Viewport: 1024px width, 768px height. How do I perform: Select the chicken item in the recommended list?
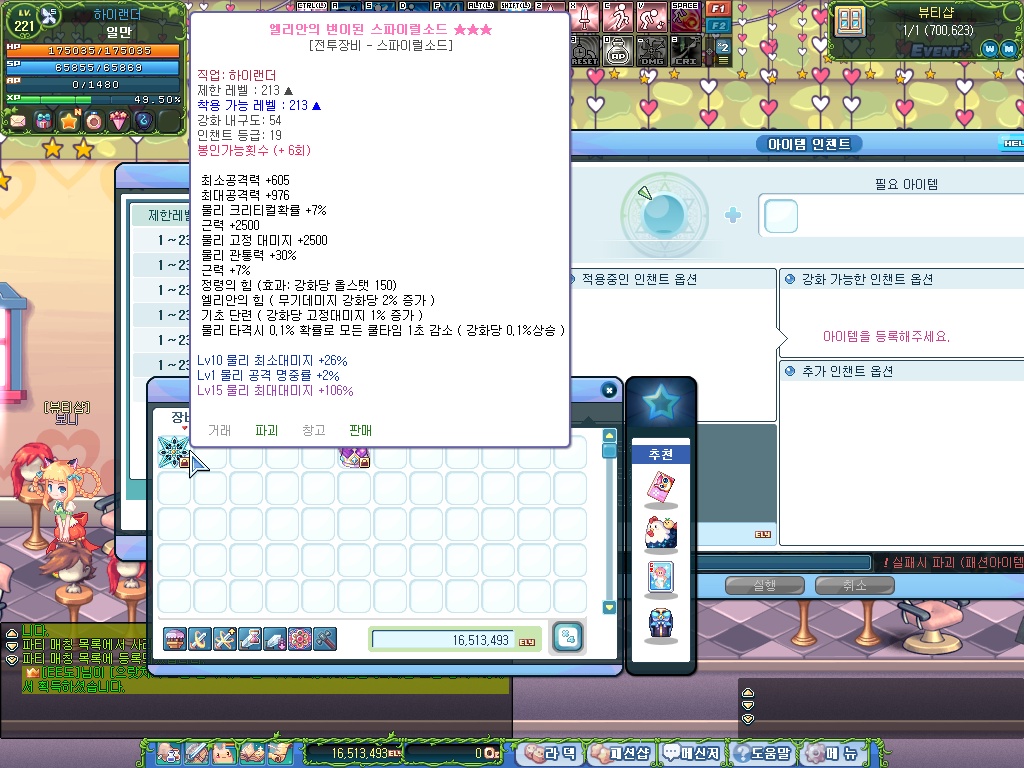[x=661, y=533]
